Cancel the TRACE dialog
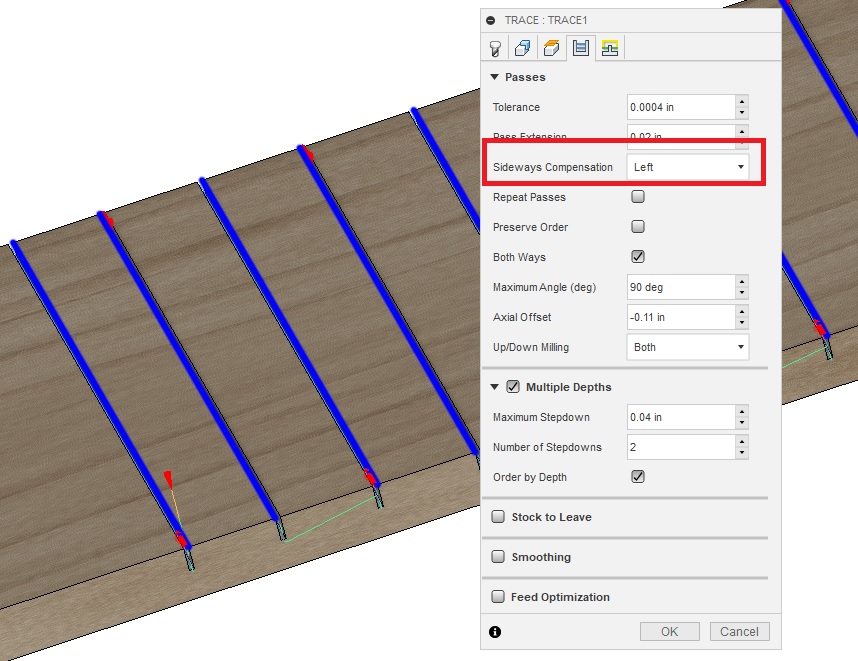858x661 pixels. tap(739, 631)
